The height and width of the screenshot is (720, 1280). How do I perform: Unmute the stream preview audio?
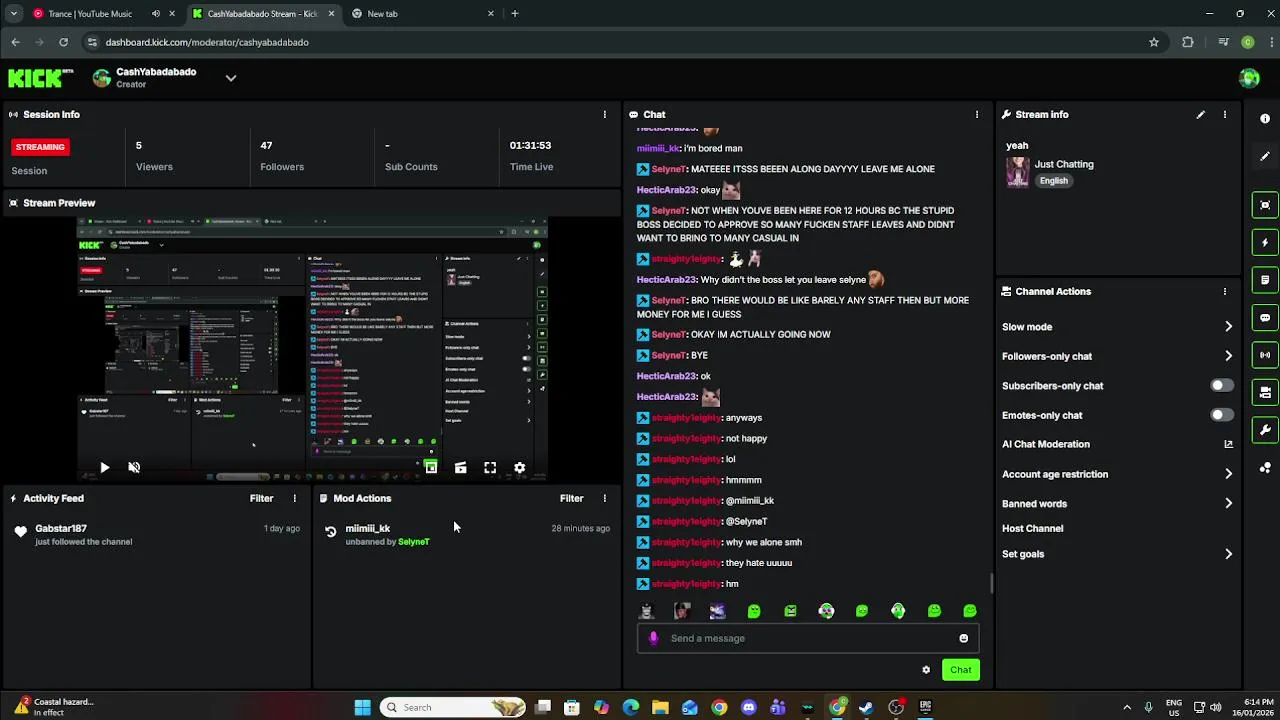tap(134, 468)
